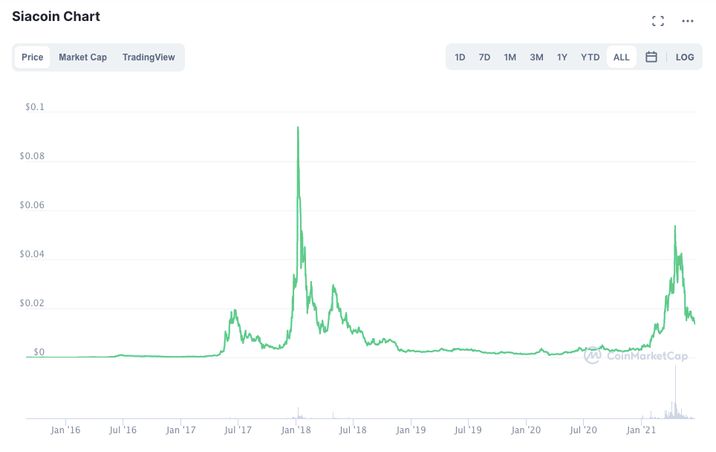Open the three-dots more options menu

click(687, 21)
